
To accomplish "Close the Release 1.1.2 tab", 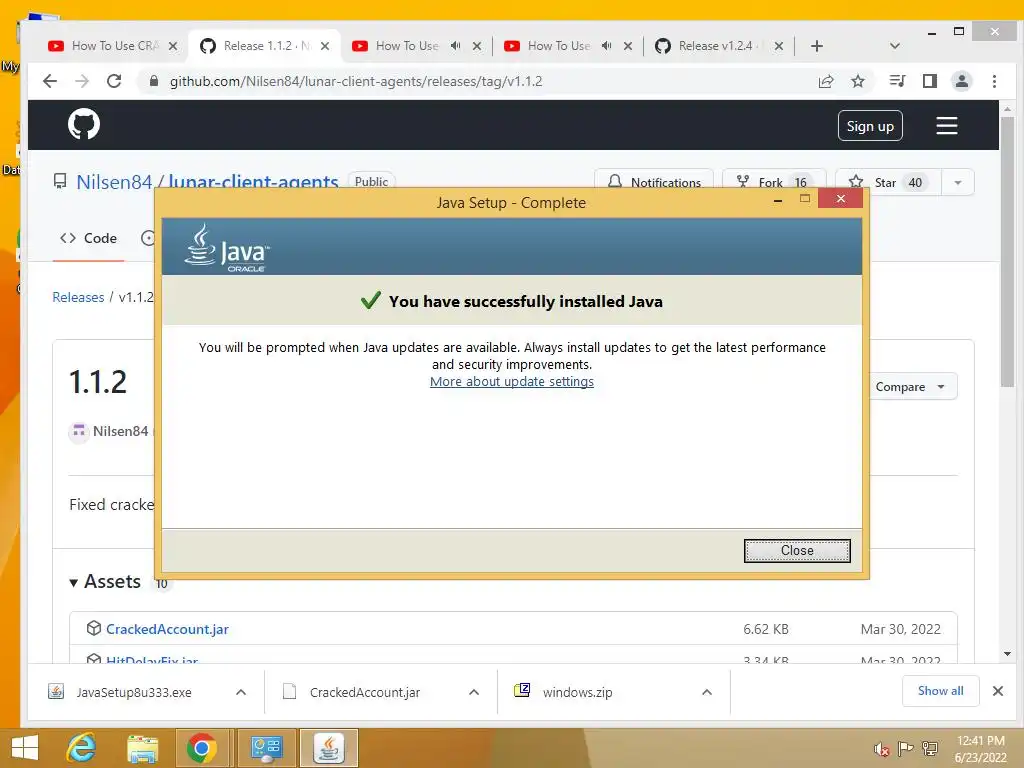I will (325, 46).
